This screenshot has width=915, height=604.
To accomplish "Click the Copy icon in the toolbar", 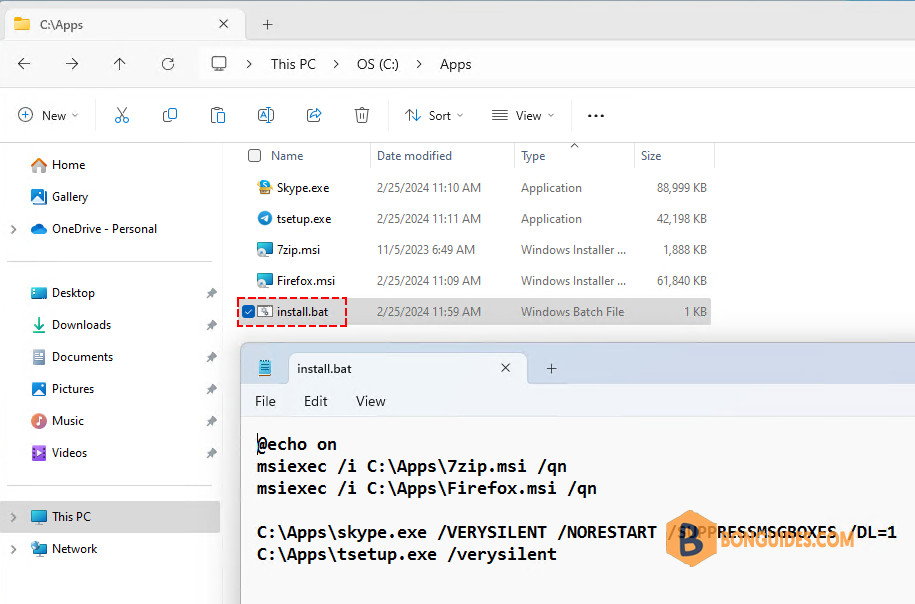I will tap(170, 115).
